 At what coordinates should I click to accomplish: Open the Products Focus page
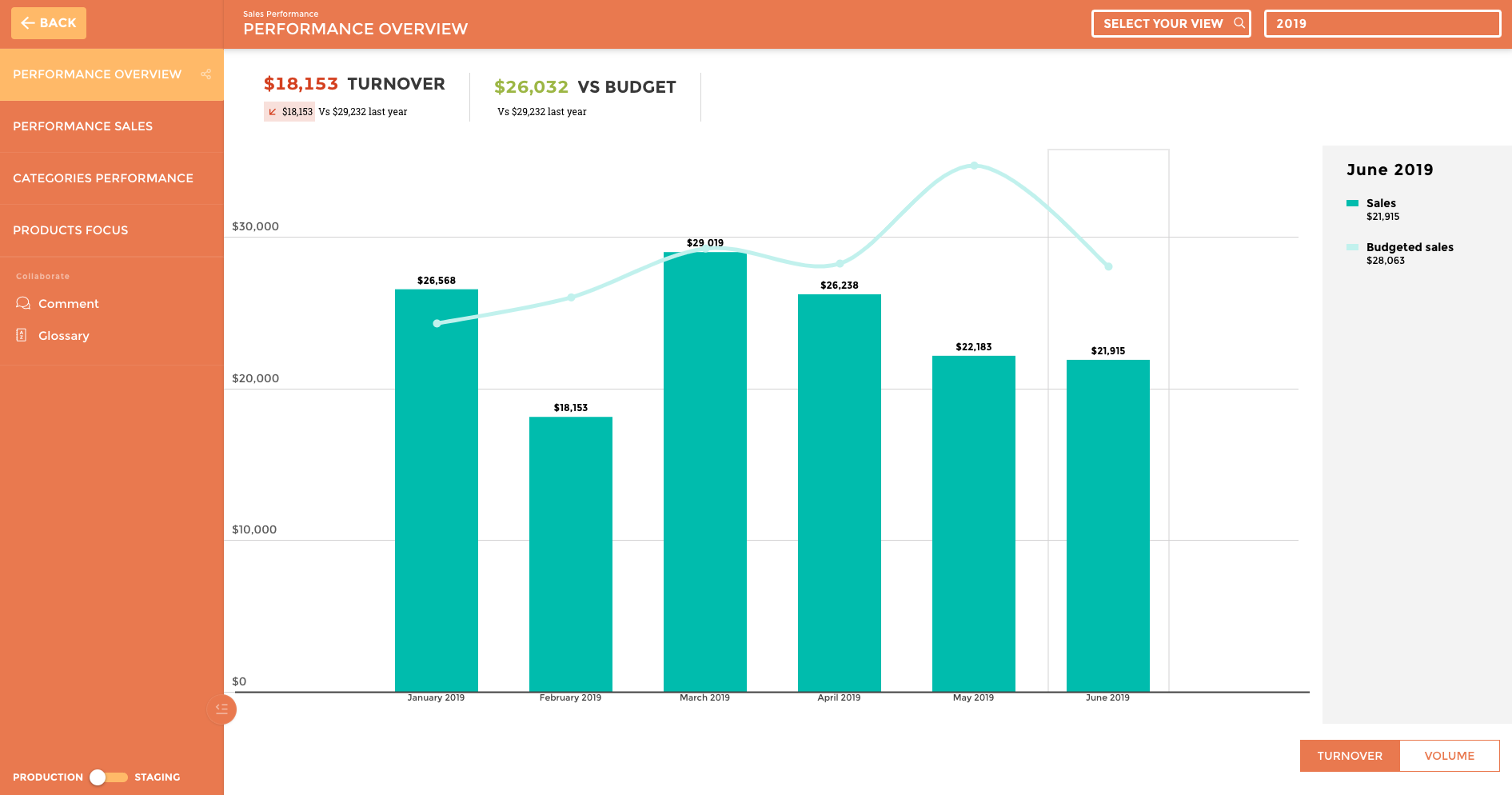point(70,230)
